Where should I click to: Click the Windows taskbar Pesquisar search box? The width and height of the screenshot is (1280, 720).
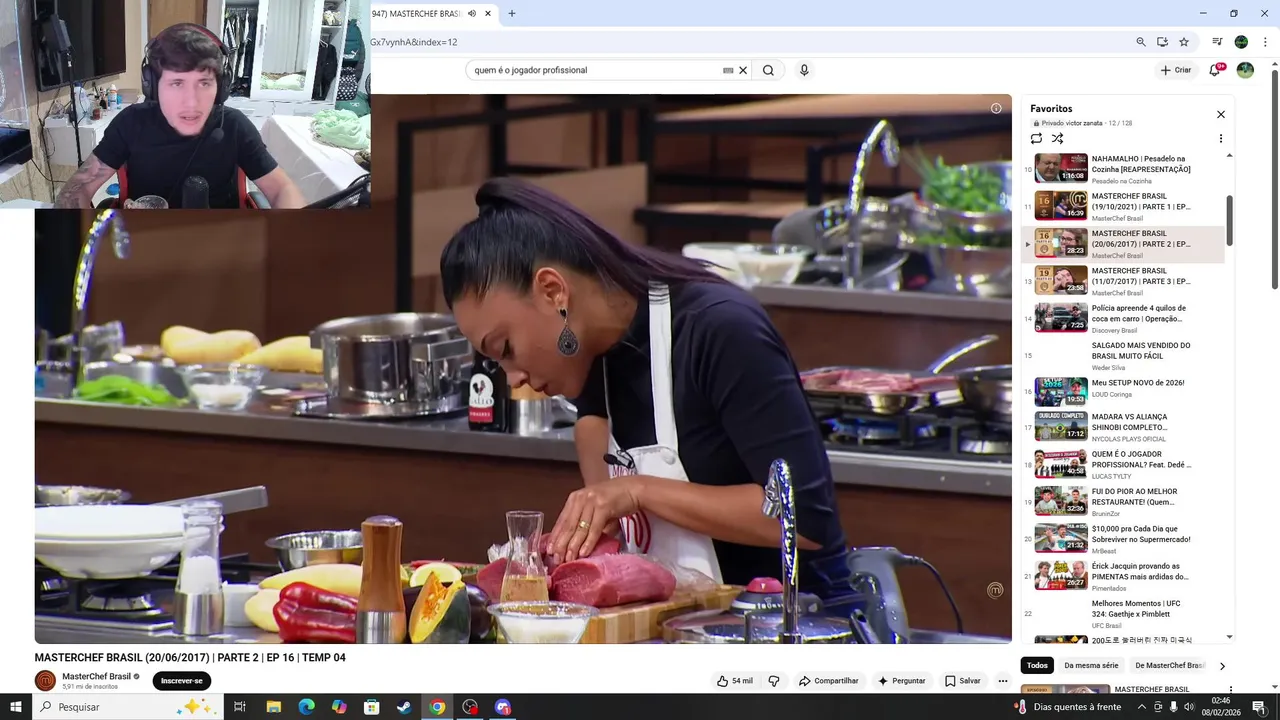127,707
